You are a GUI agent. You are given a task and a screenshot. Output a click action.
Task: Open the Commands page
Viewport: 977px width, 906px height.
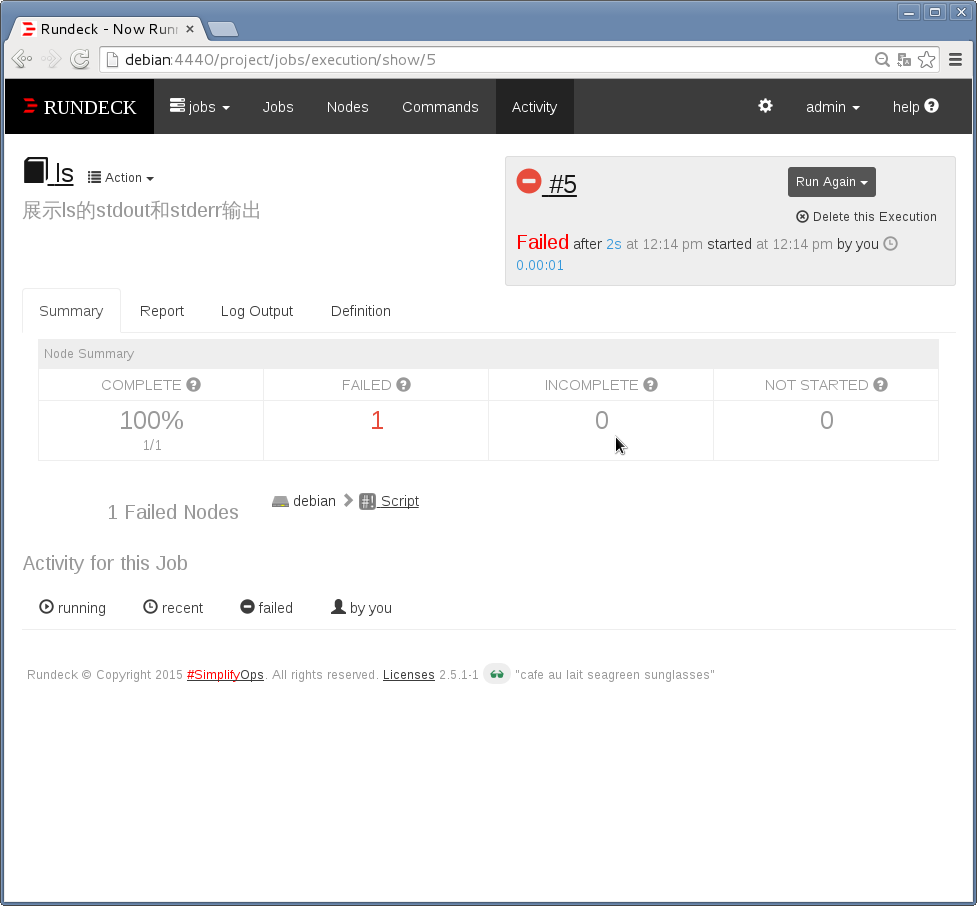tap(440, 107)
